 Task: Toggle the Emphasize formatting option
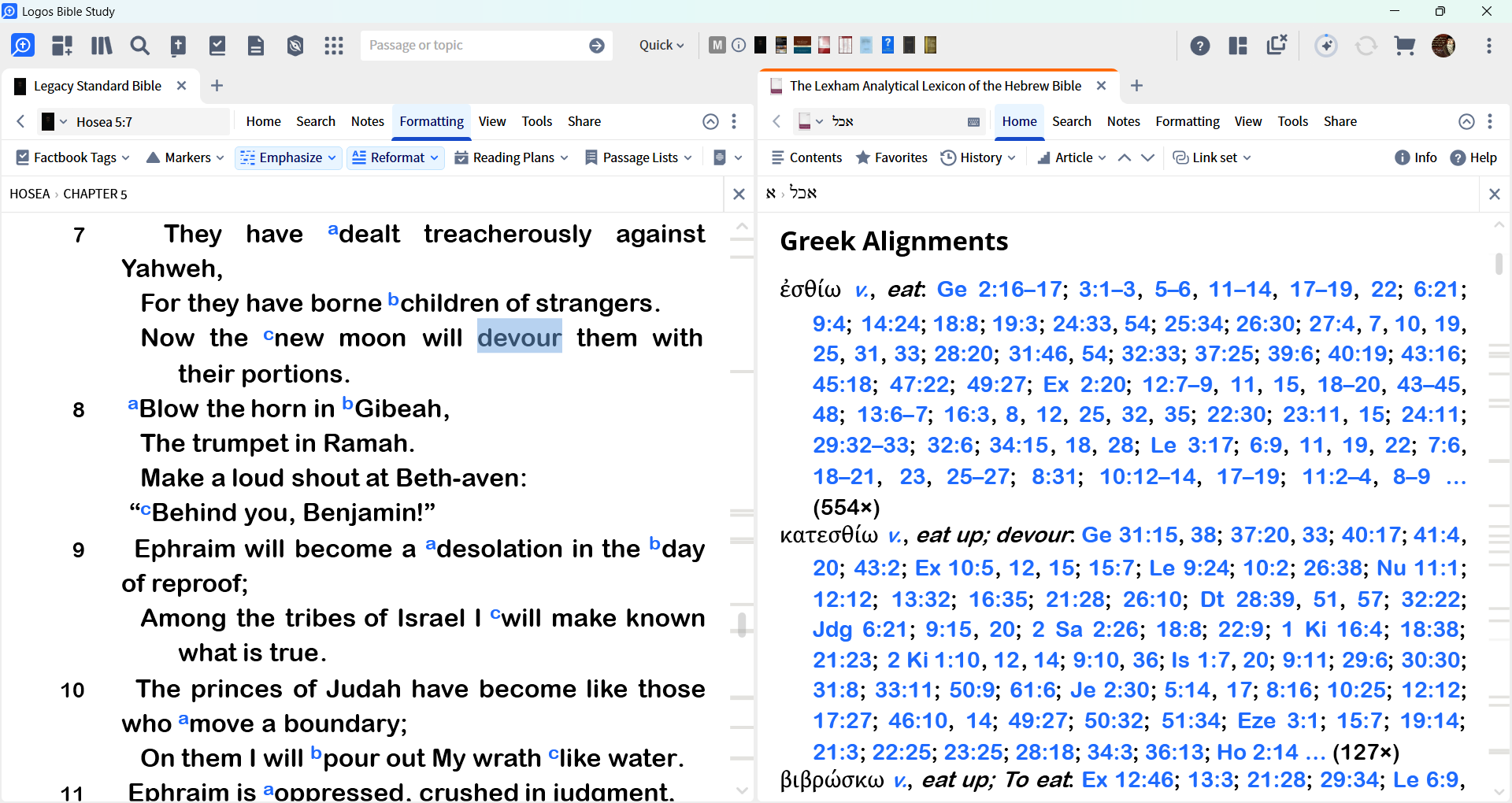click(288, 157)
